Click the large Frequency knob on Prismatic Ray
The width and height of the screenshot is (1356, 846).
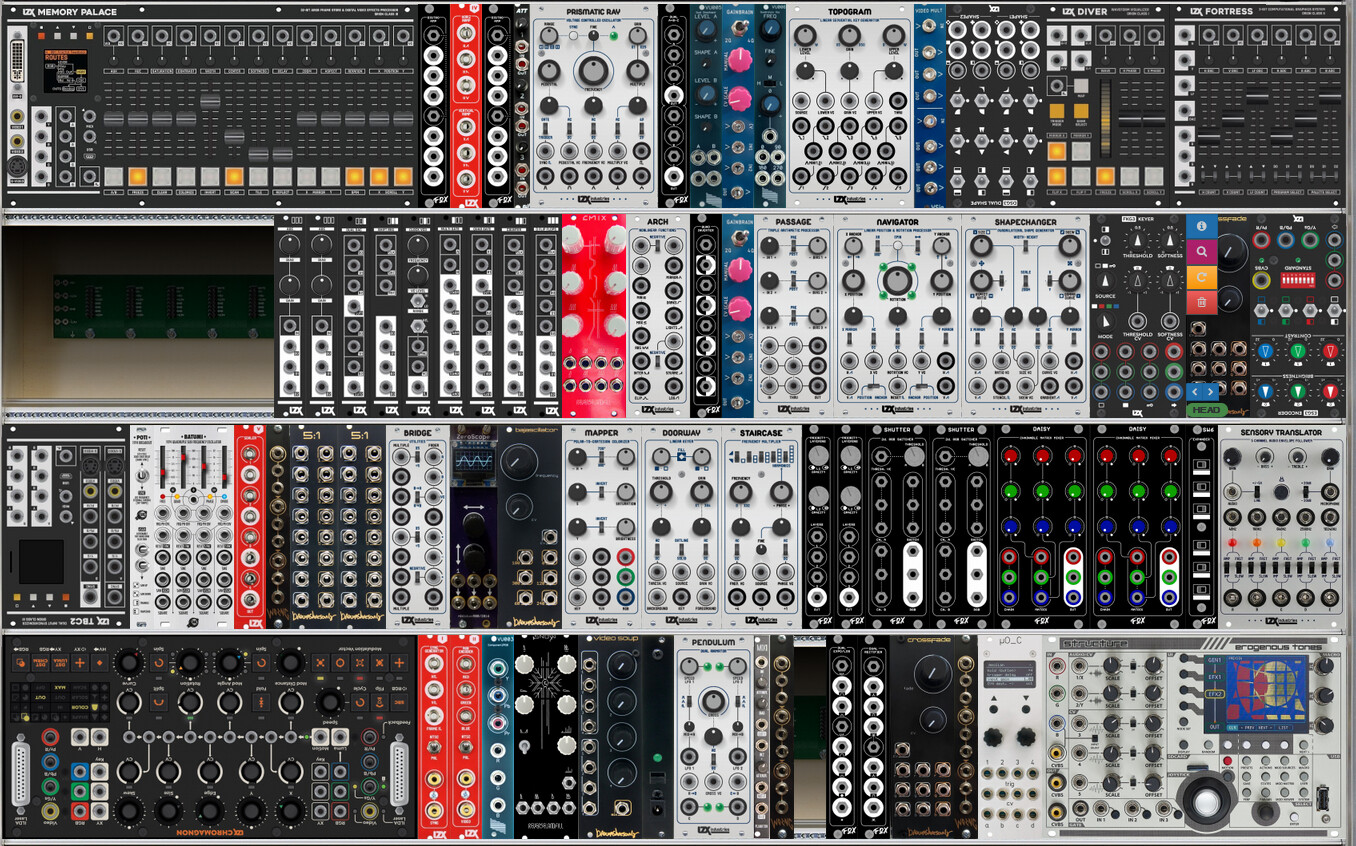coord(592,72)
